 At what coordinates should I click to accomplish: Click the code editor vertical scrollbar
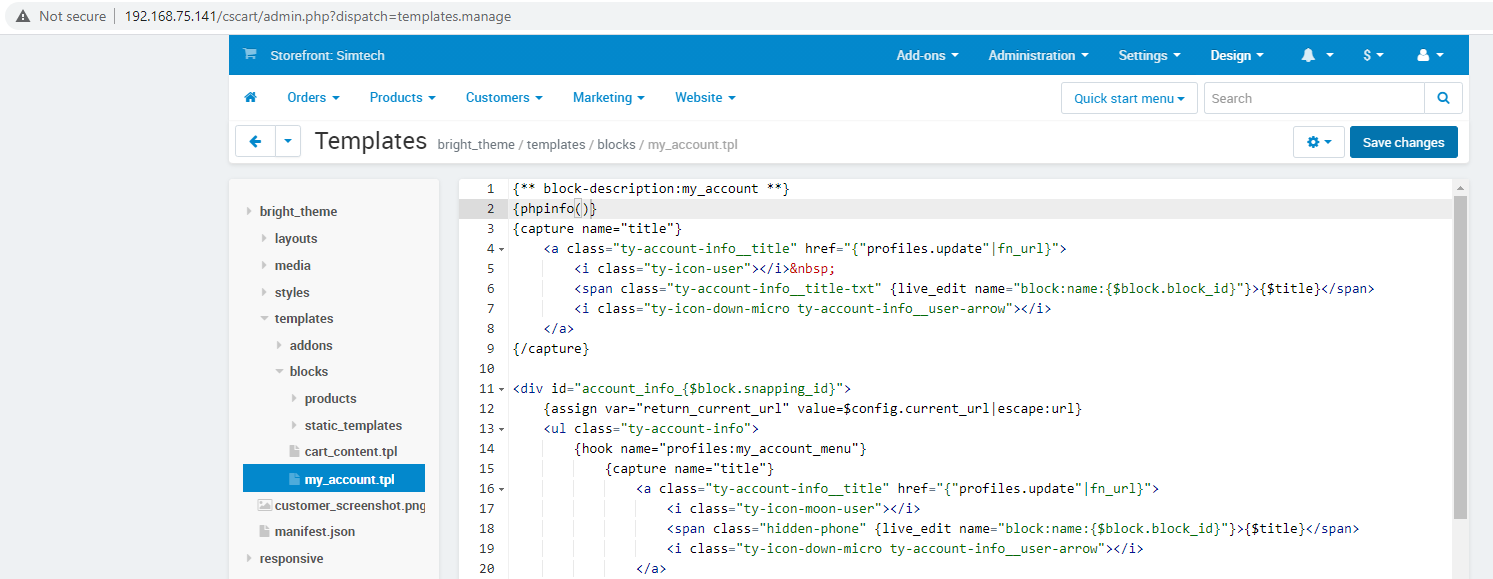point(1460,357)
